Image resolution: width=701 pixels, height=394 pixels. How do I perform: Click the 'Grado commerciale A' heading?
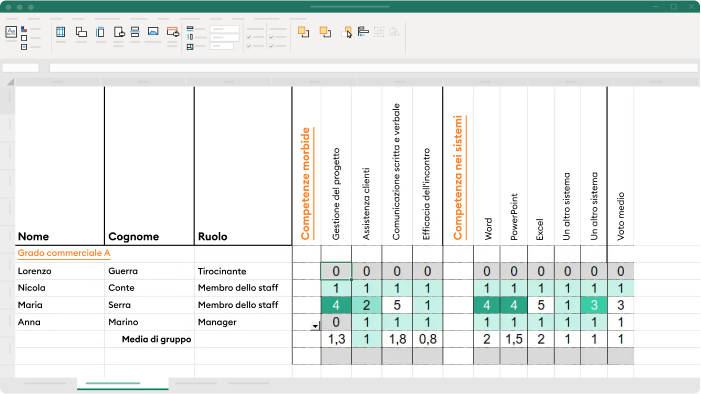click(x=64, y=253)
